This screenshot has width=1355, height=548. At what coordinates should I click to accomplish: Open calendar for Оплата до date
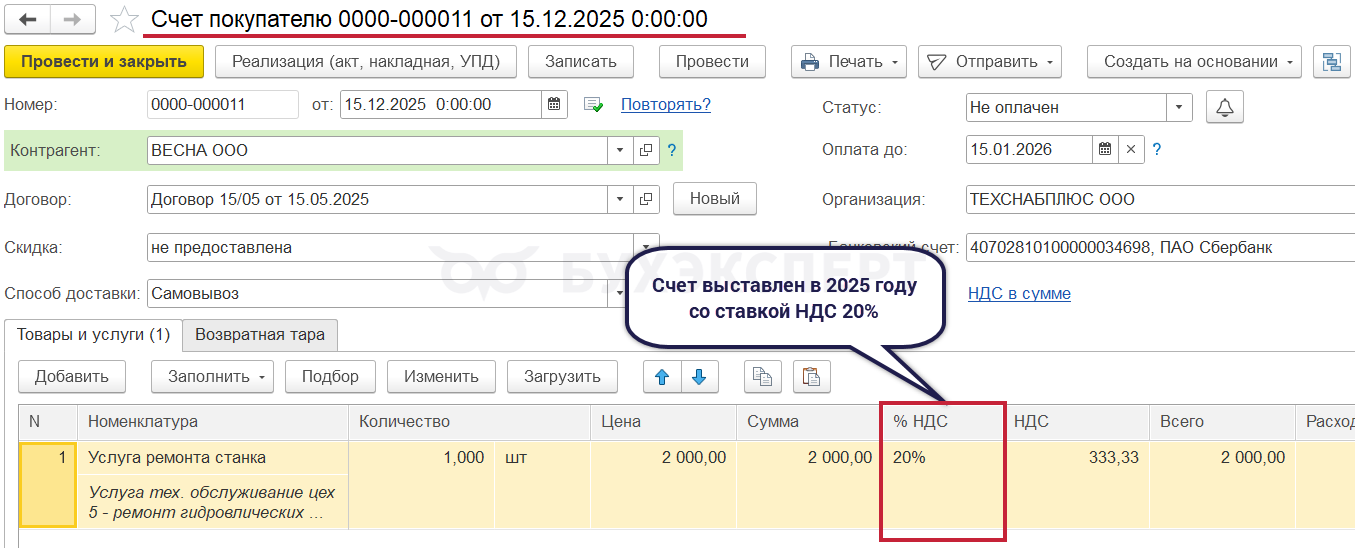tap(1105, 150)
